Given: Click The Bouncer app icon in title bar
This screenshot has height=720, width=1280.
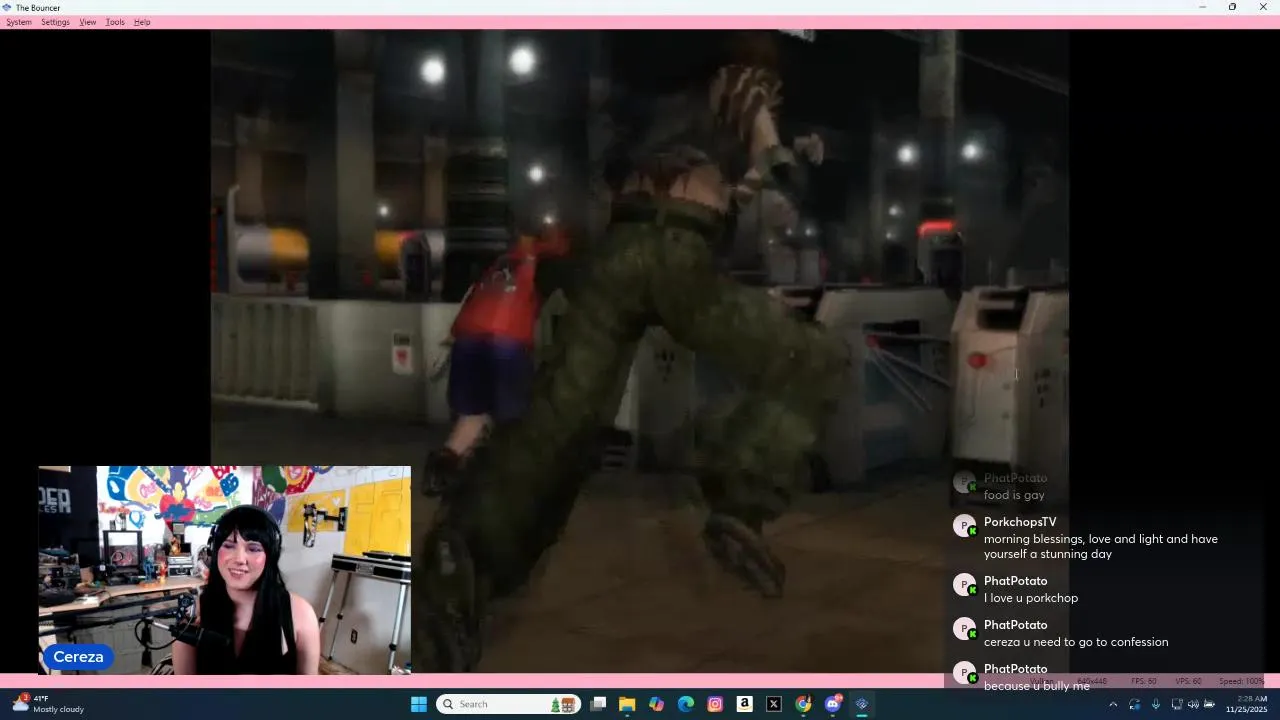Looking at the screenshot, I should pos(8,7).
